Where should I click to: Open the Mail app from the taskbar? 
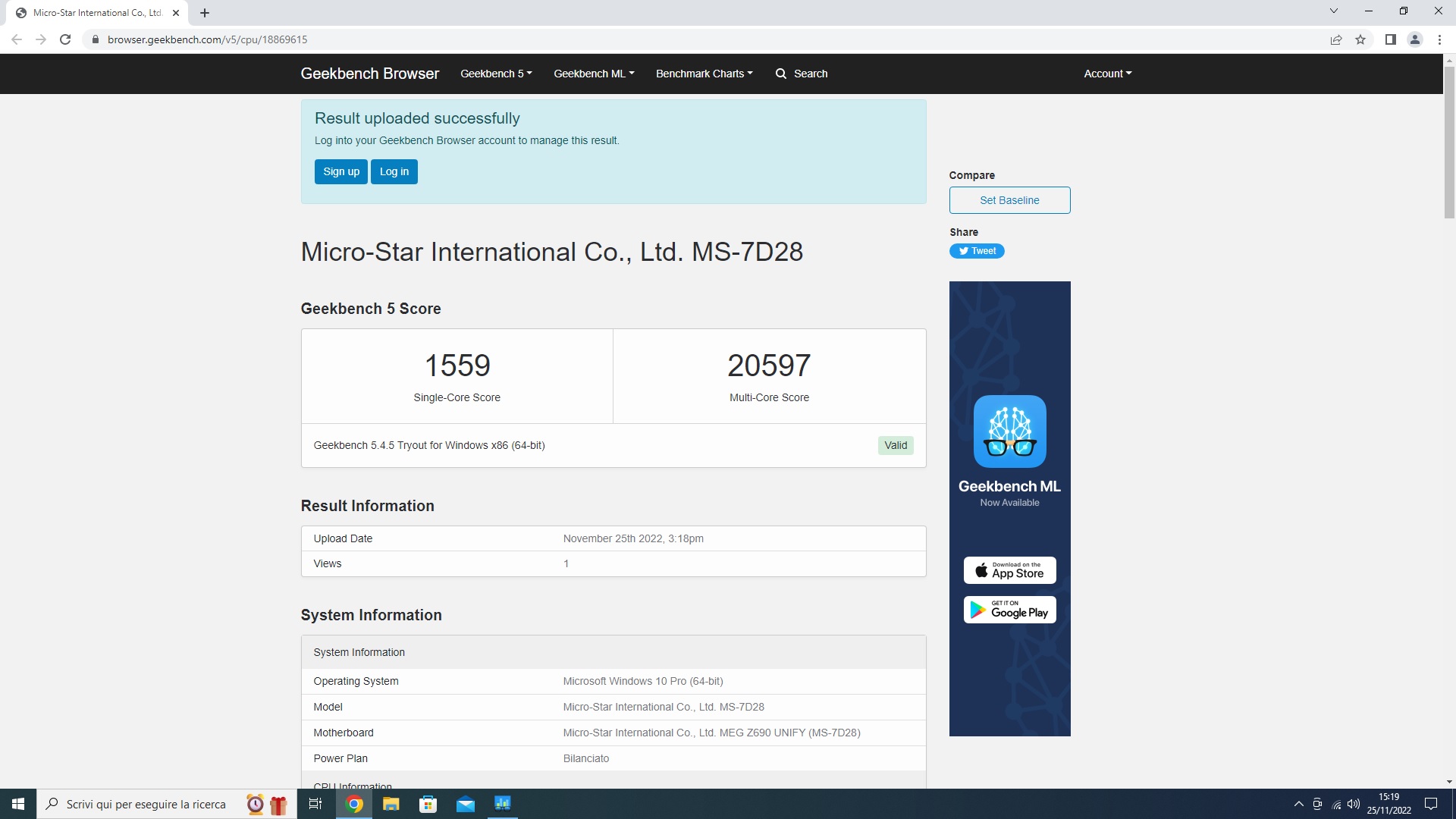pyautogui.click(x=465, y=804)
